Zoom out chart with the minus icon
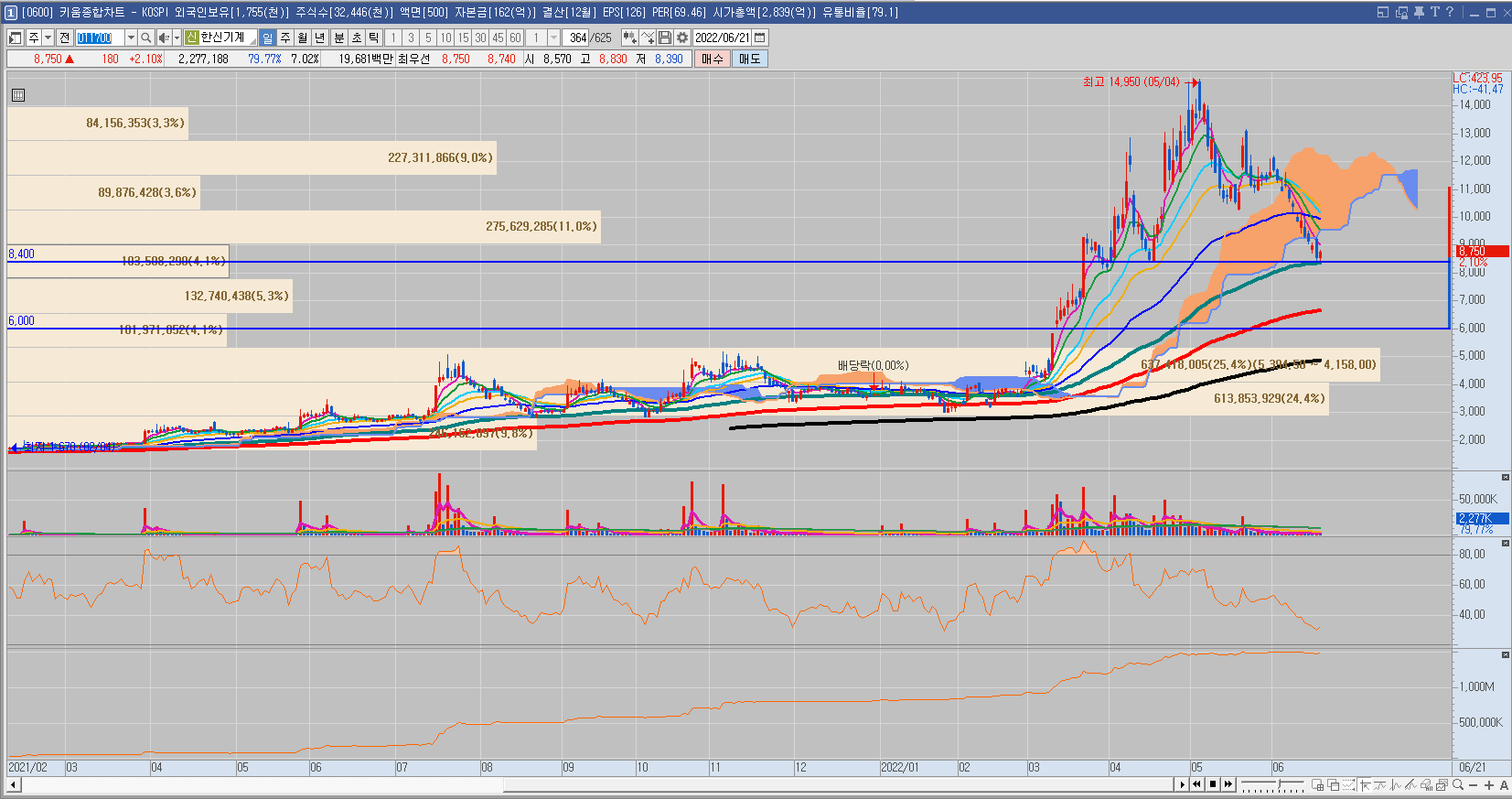 point(1474,784)
